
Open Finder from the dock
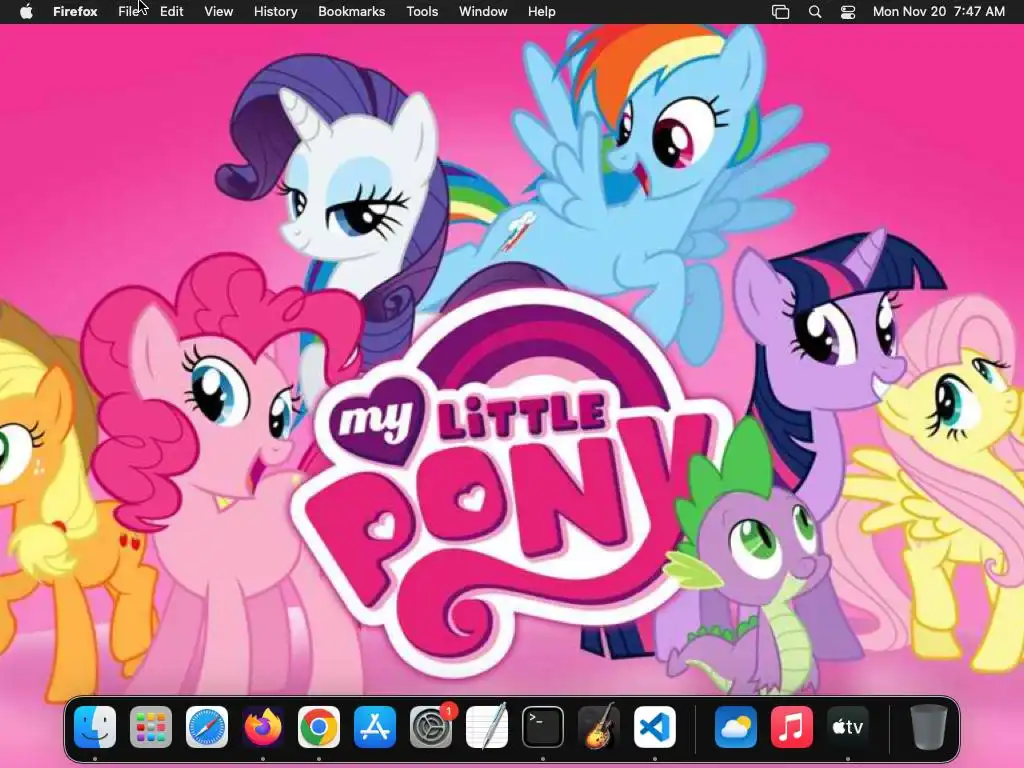click(x=95, y=727)
